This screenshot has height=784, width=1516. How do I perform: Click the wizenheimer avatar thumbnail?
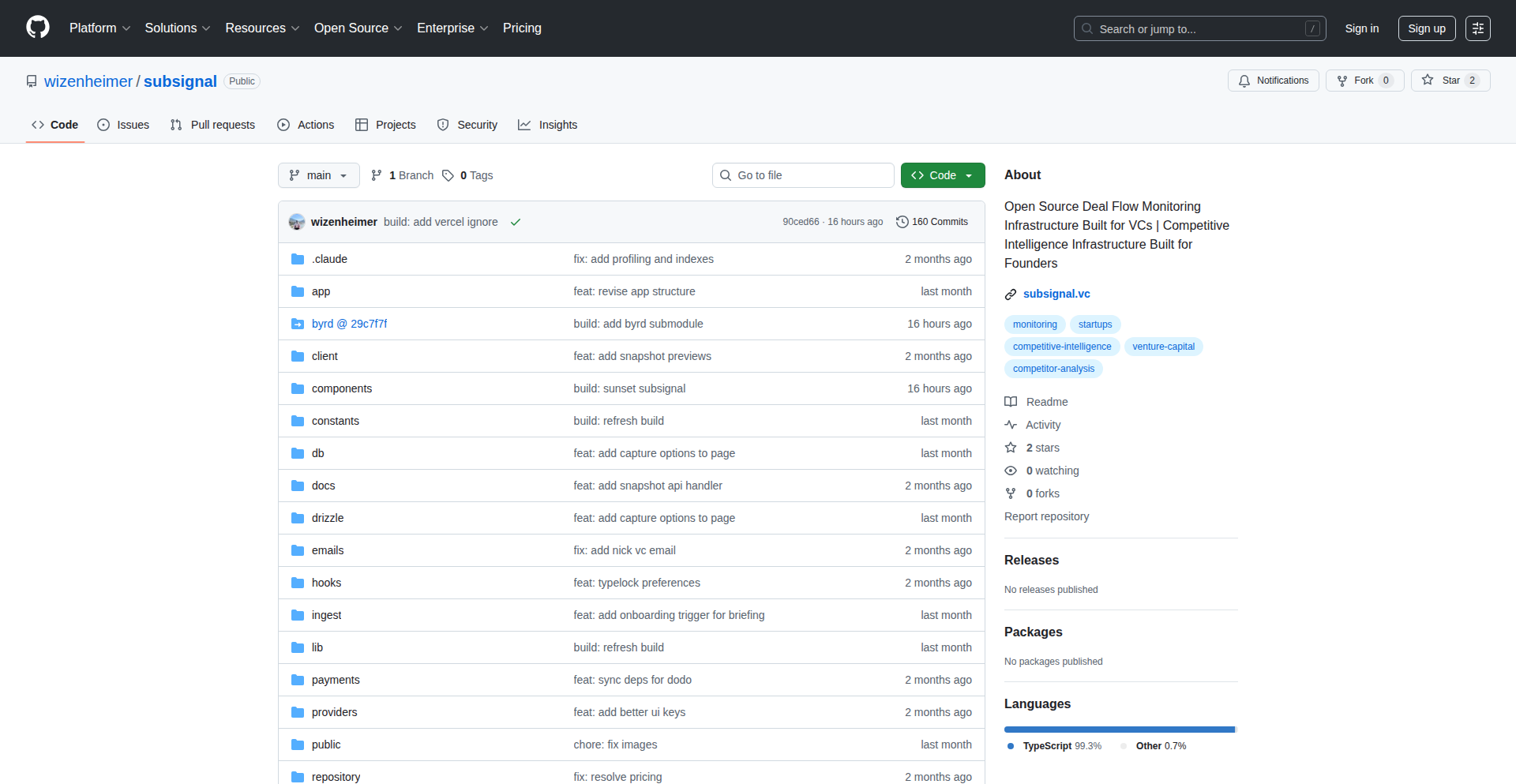click(x=297, y=222)
